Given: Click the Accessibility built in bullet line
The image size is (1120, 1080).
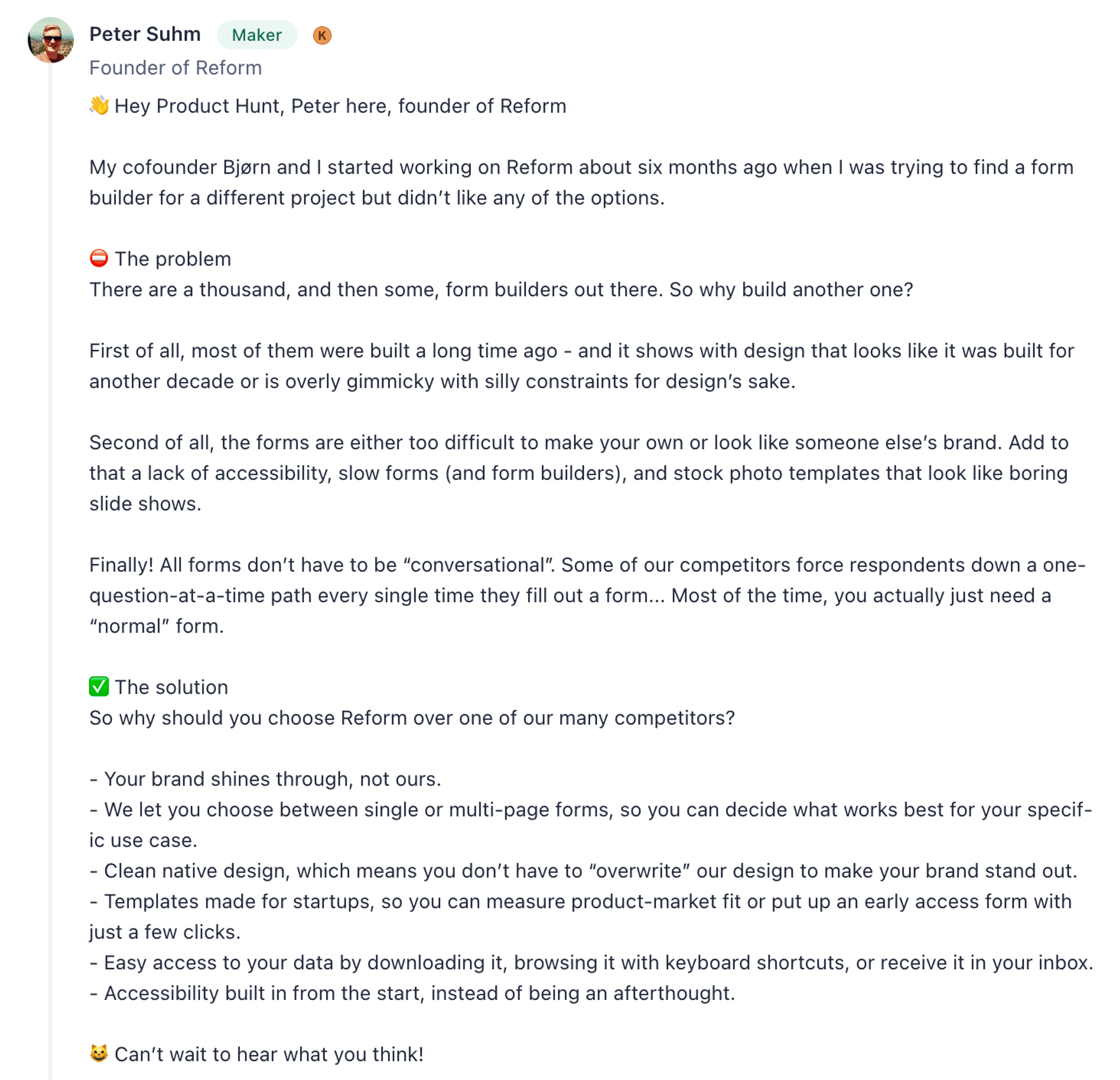Looking at the screenshot, I should point(412,993).
